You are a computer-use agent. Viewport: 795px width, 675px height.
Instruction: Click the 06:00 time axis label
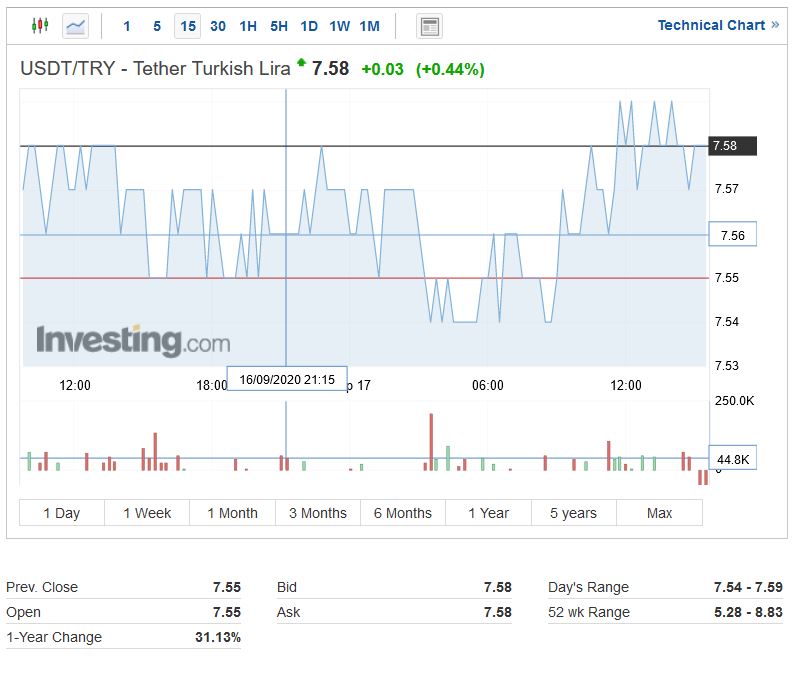coord(488,385)
